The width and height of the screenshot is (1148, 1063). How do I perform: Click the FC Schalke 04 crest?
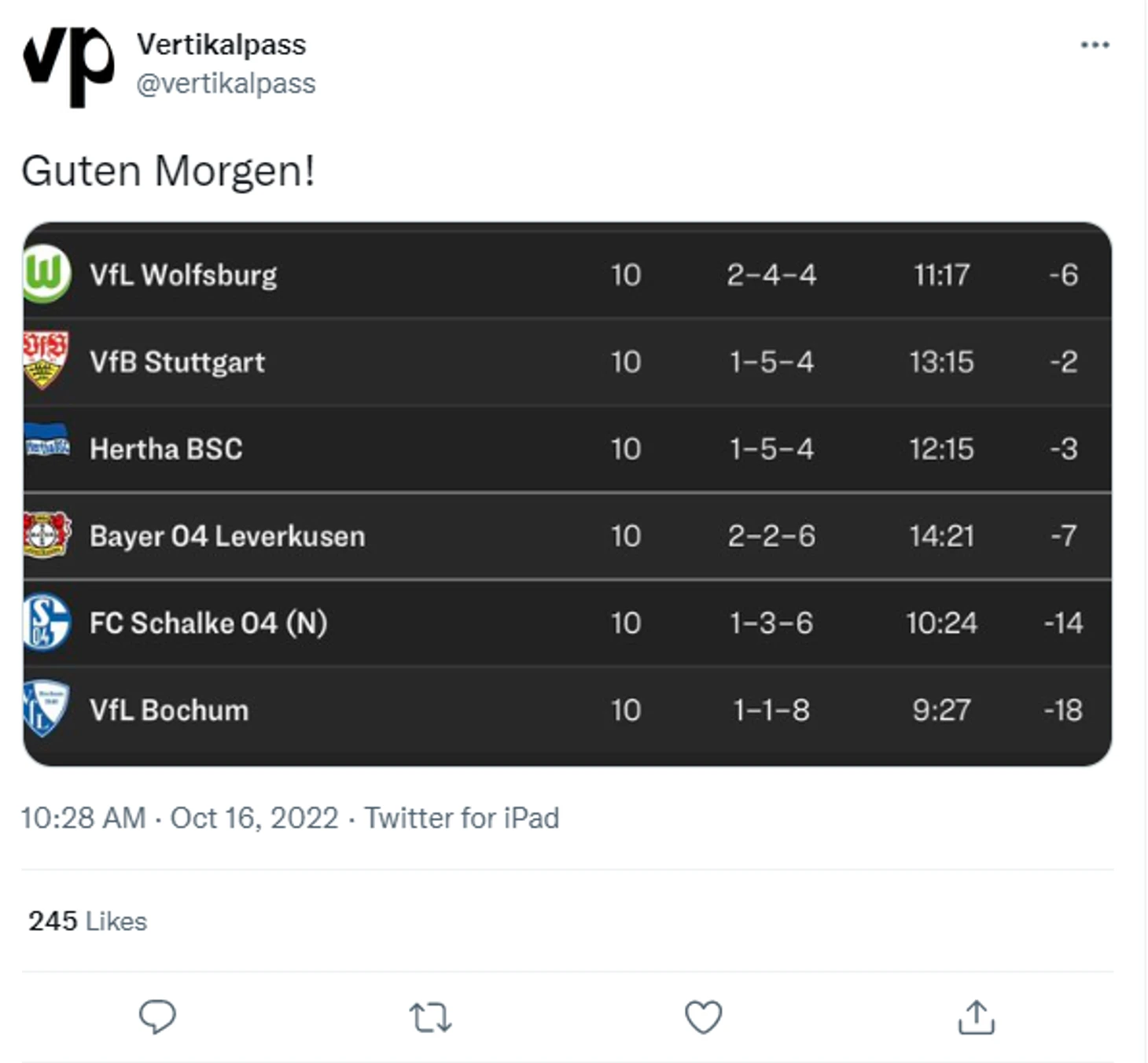[46, 622]
